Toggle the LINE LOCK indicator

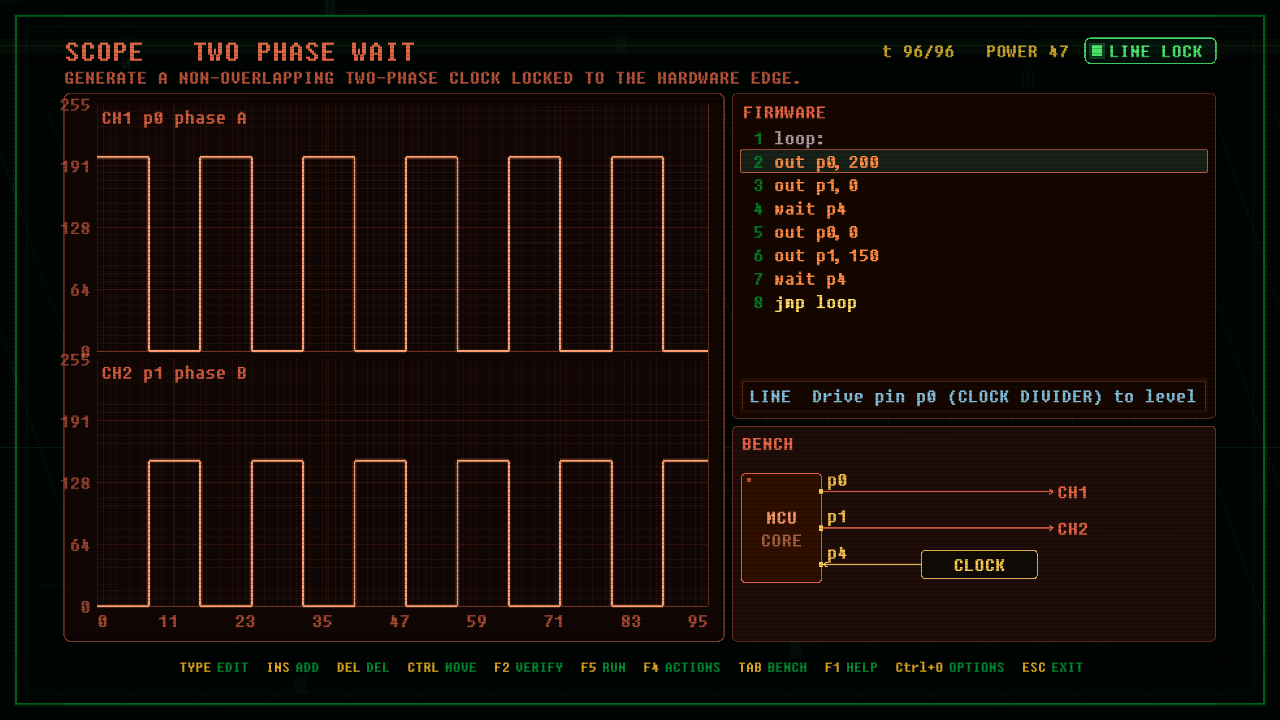point(1150,51)
